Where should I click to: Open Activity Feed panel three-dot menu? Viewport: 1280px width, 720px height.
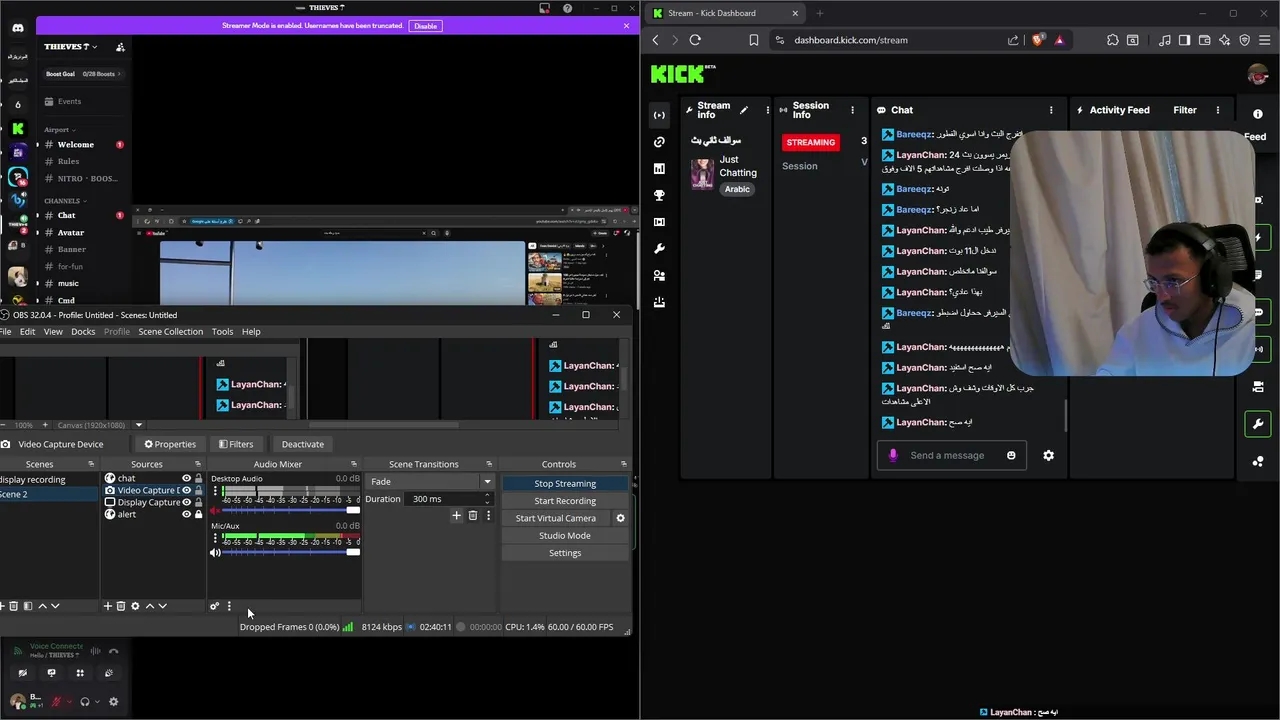(1217, 110)
